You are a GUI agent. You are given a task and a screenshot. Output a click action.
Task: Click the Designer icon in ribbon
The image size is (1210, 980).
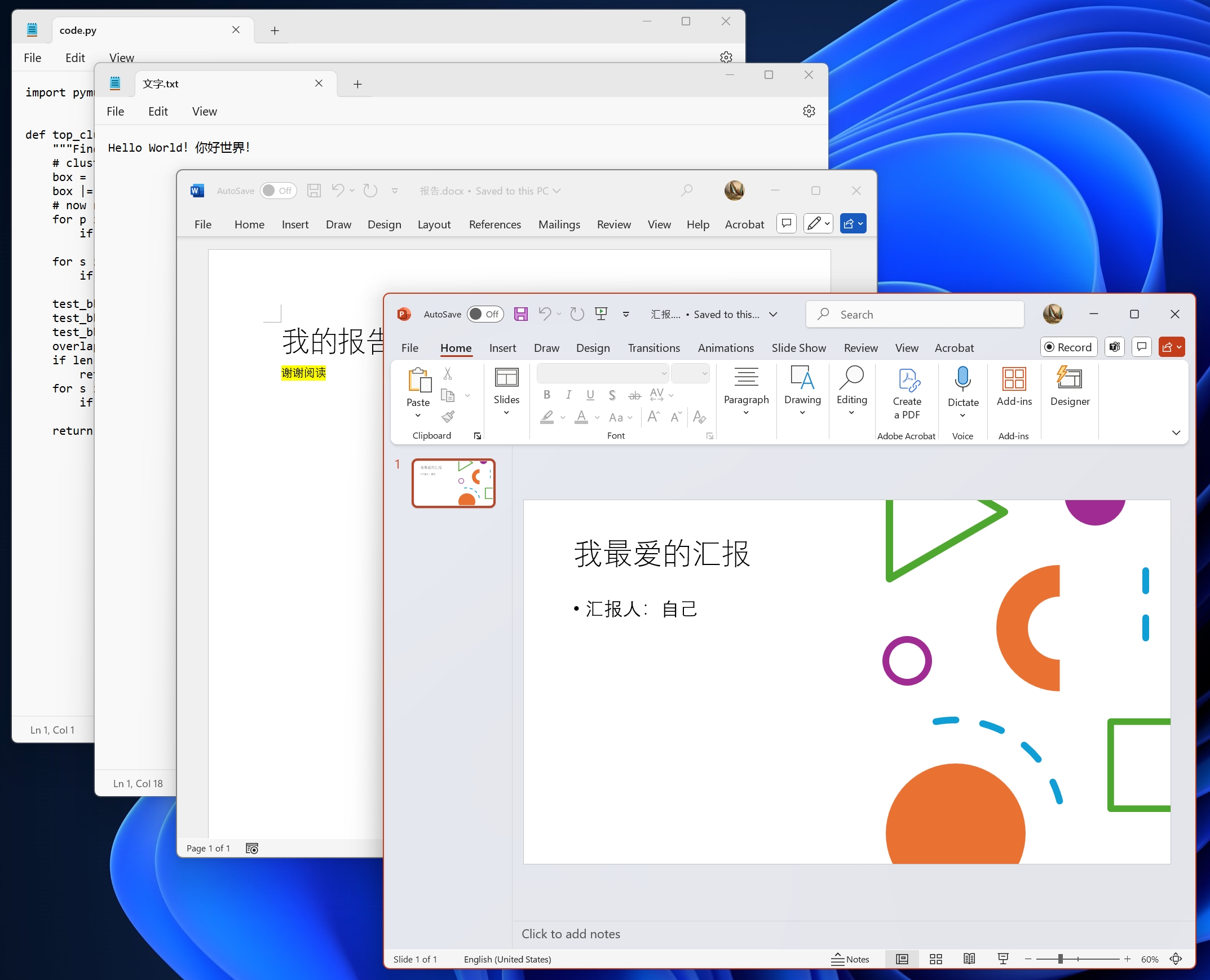tap(1070, 379)
